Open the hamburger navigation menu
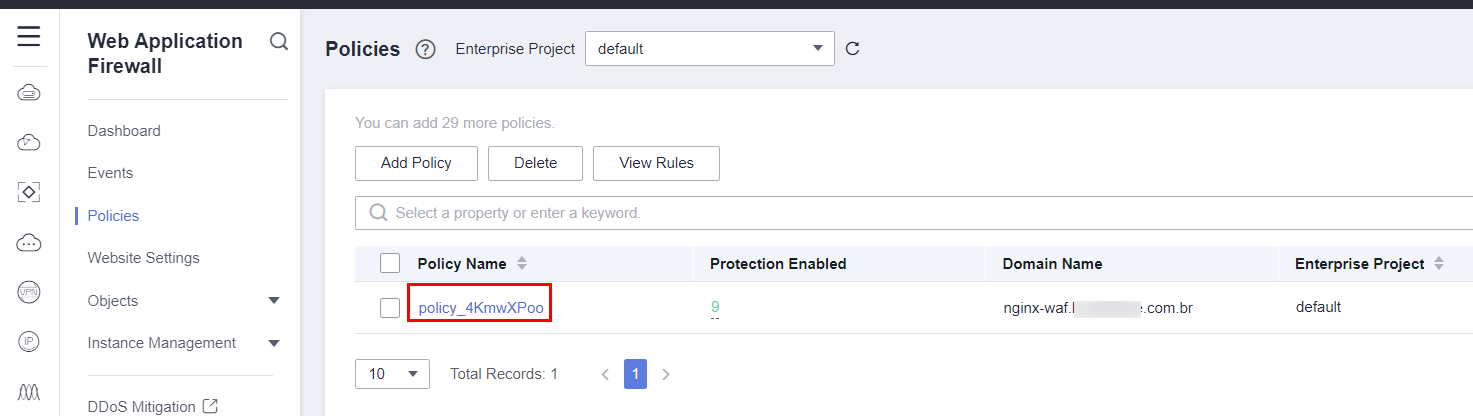Image resolution: width=1473 pixels, height=416 pixels. point(29,37)
